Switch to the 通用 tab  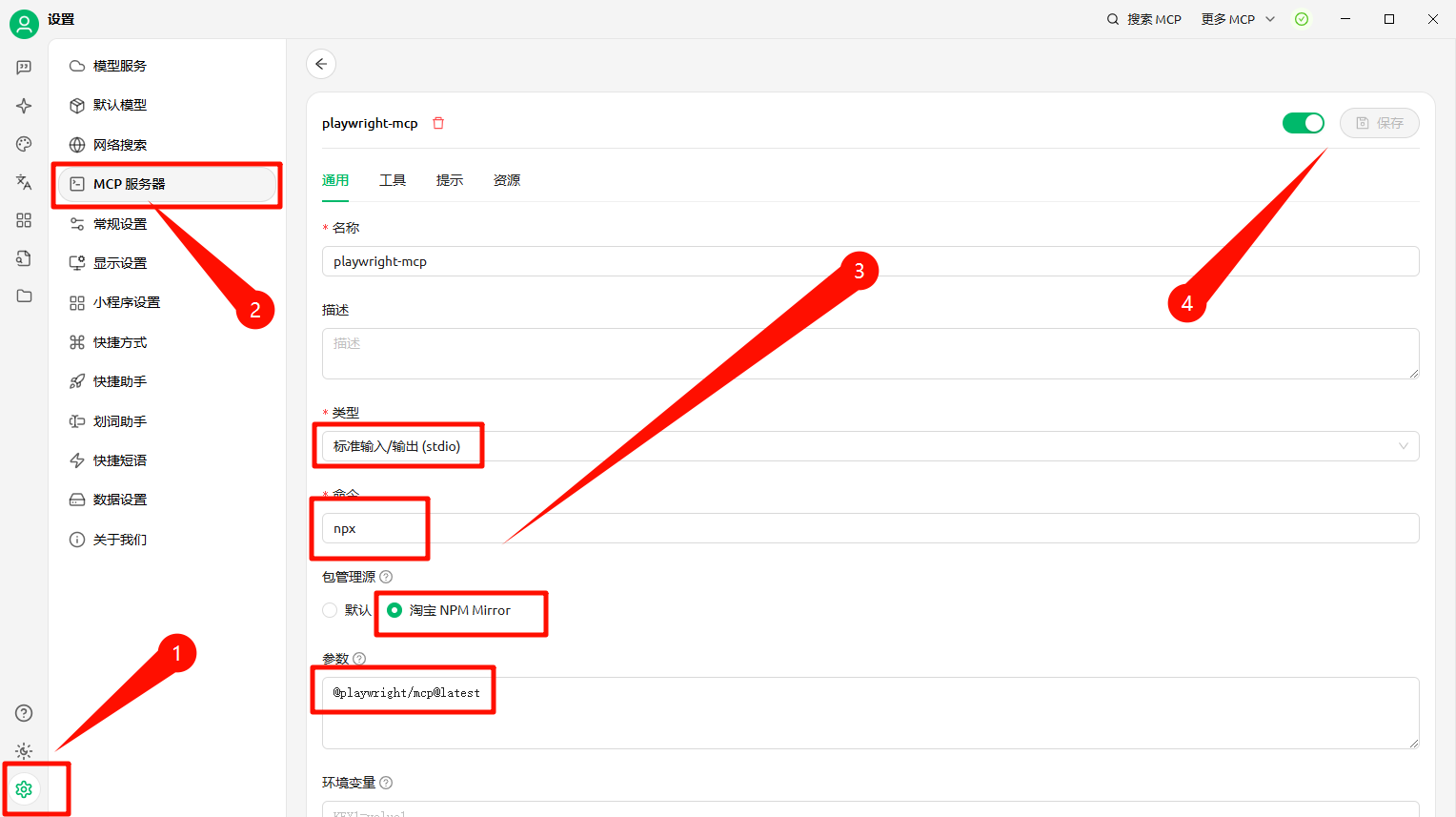click(x=335, y=180)
